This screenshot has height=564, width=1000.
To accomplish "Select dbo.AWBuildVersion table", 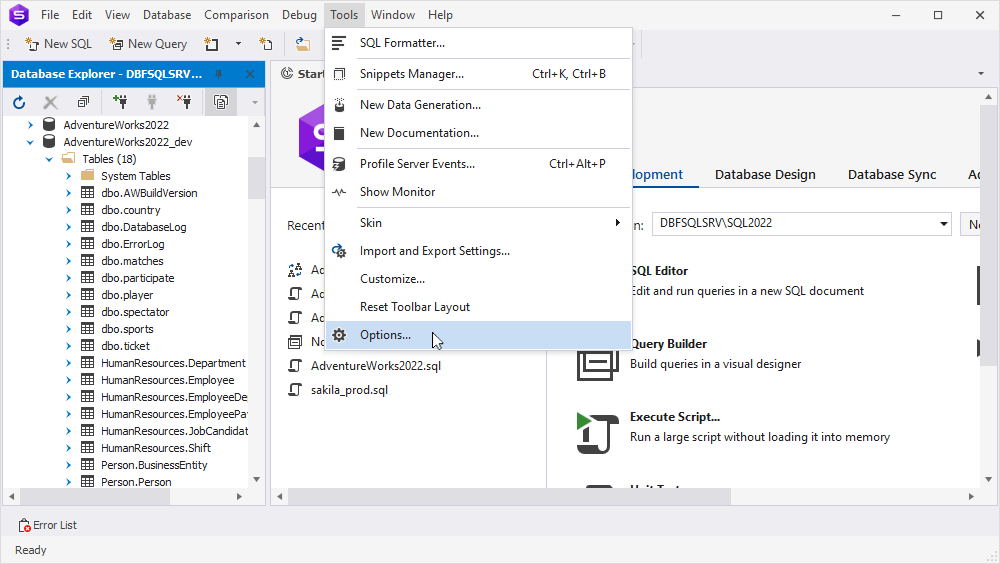I will click(x=149, y=193).
